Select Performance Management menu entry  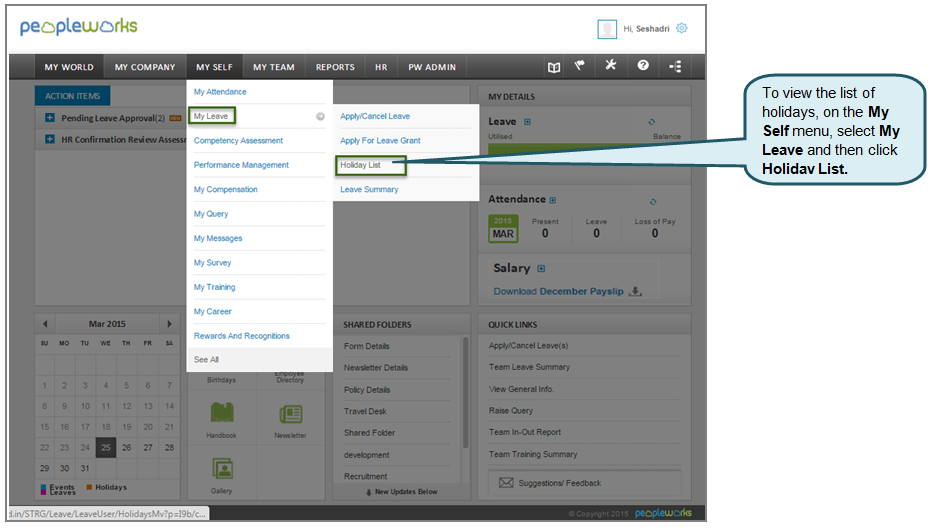[241, 165]
